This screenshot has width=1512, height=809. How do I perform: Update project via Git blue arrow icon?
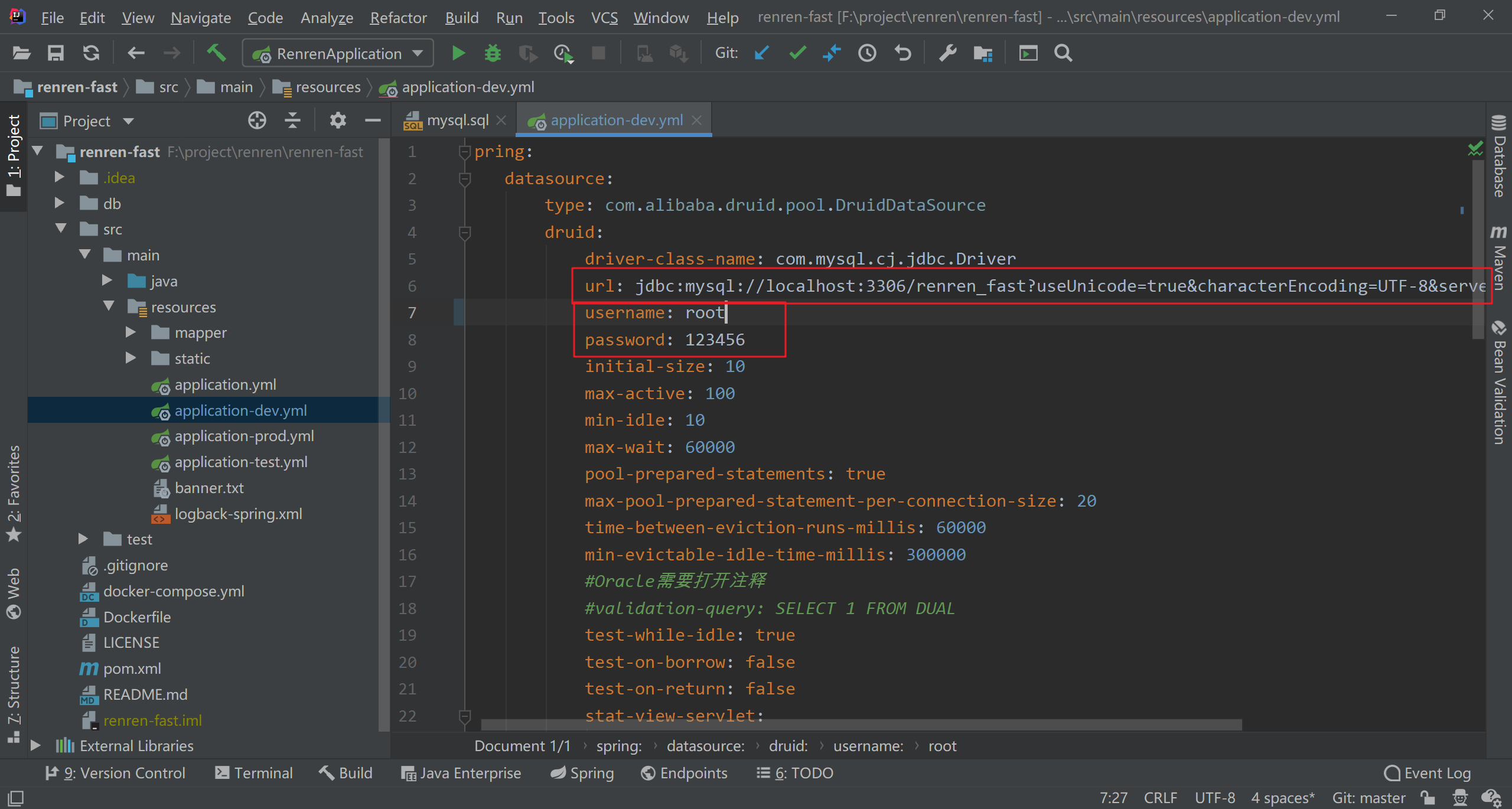coord(762,54)
